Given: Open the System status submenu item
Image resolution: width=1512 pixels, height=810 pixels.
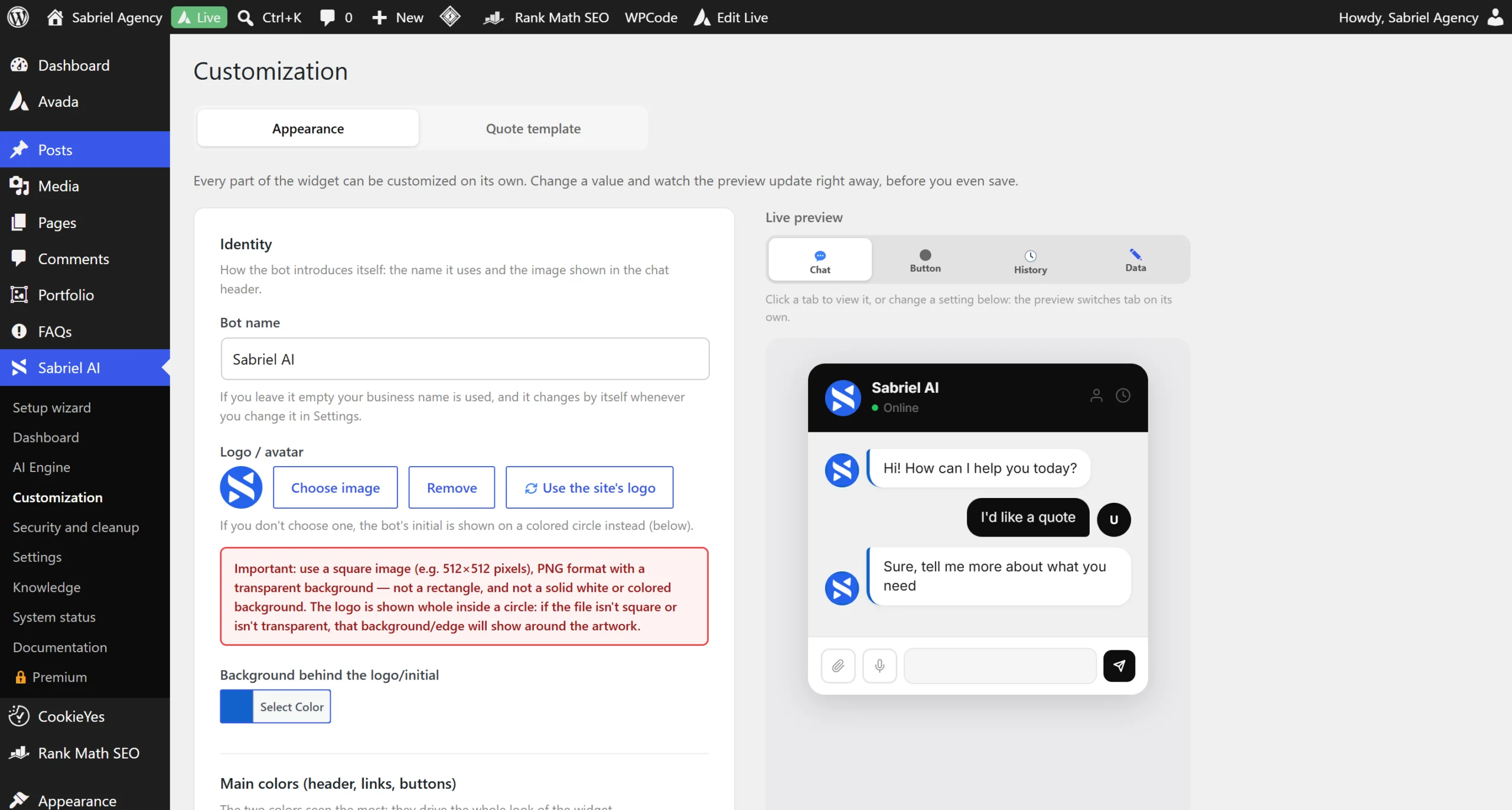Looking at the screenshot, I should tap(54, 617).
